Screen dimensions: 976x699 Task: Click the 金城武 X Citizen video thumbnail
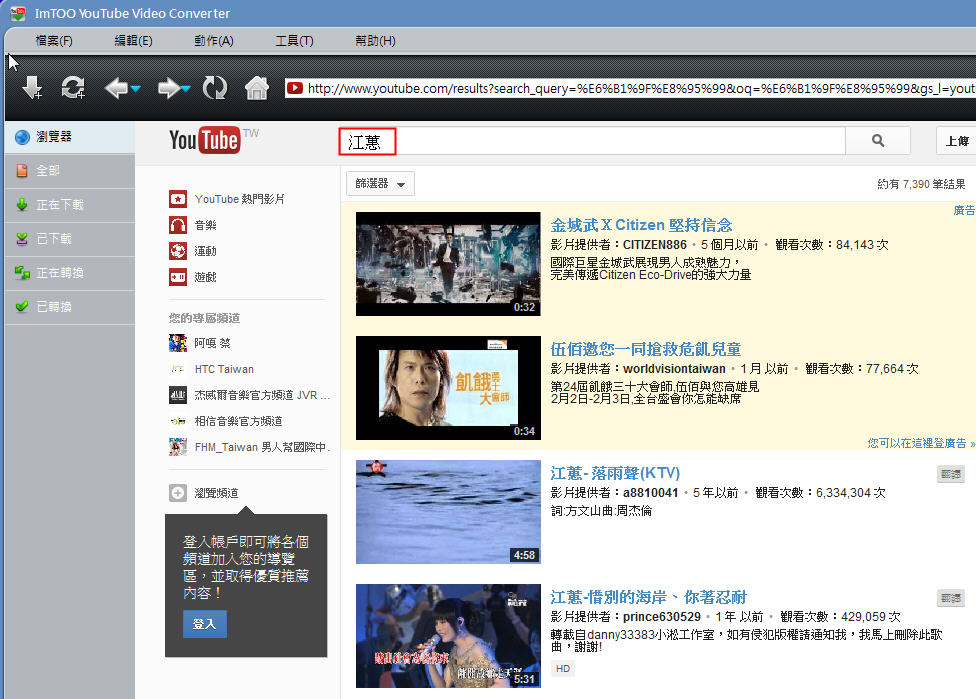pyautogui.click(x=448, y=264)
